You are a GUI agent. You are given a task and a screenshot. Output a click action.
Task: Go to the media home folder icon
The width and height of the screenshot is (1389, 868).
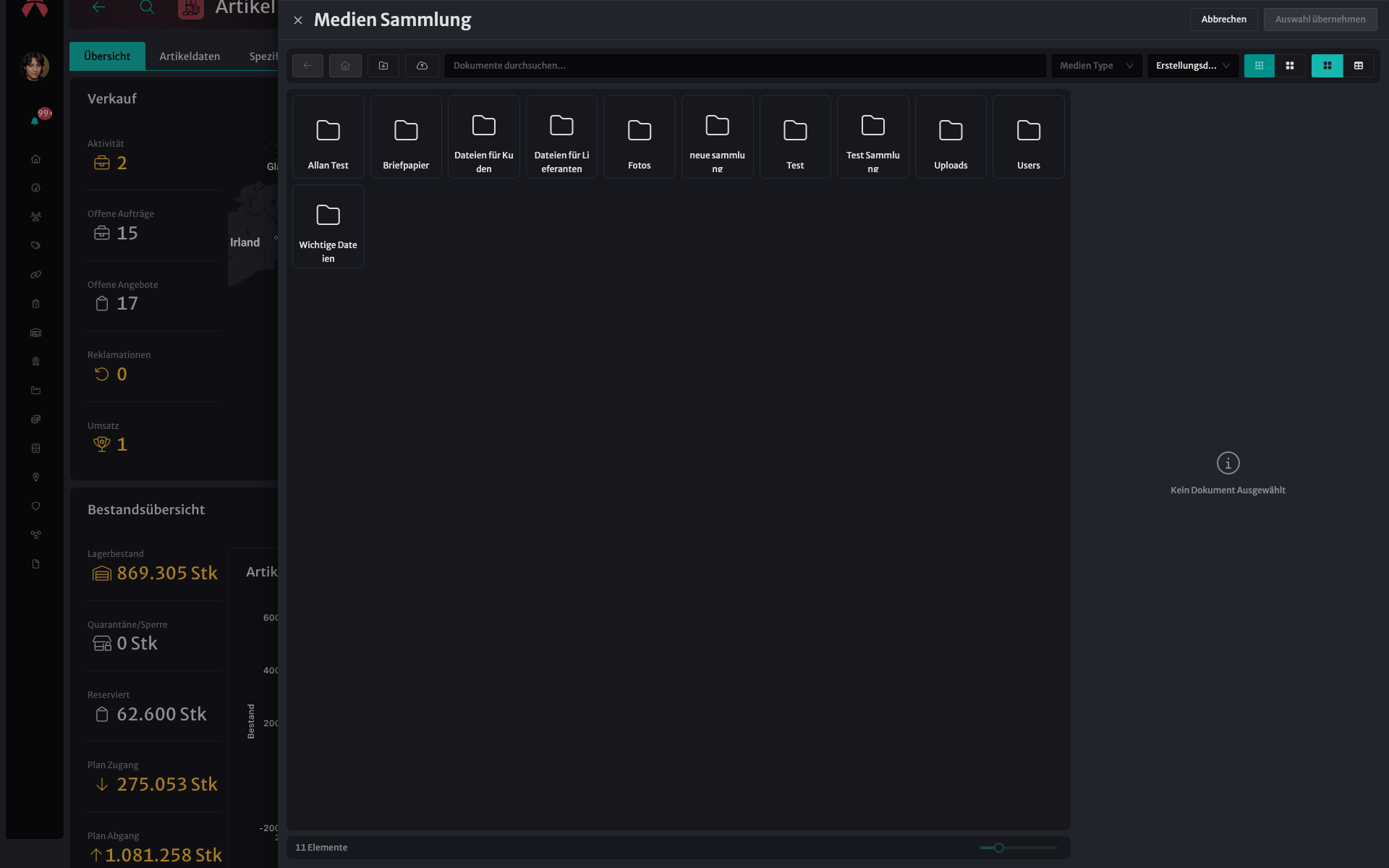click(x=345, y=66)
